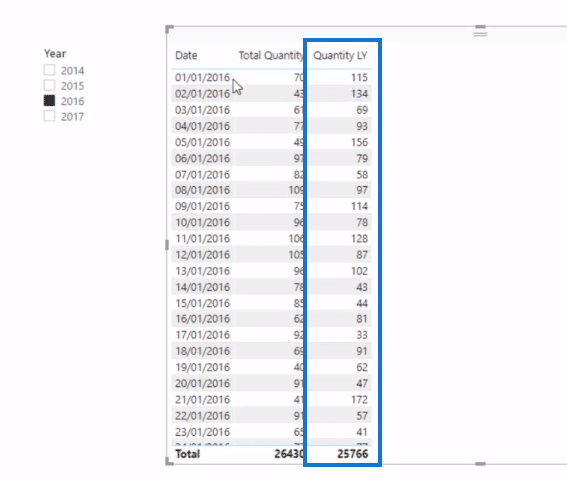Click the 23/01/2016 date cell
This screenshot has width=567, height=481.
pyautogui.click(x=202, y=432)
